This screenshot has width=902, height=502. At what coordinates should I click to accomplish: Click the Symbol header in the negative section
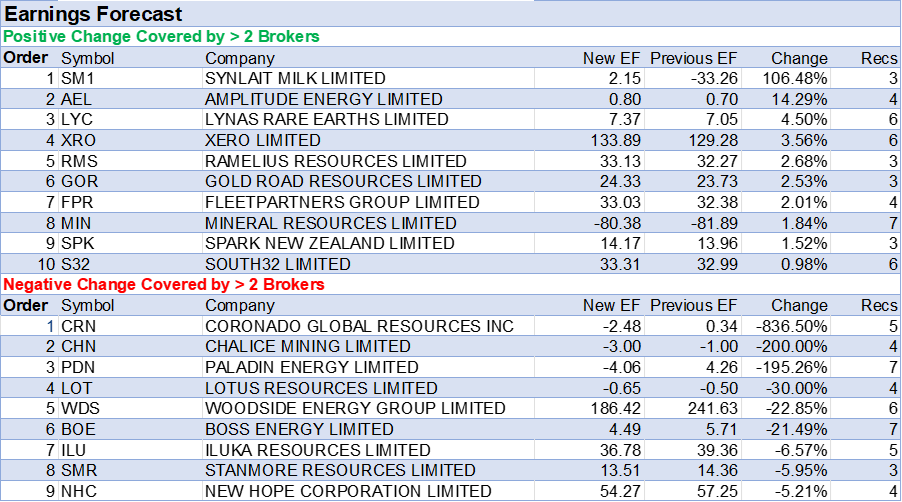click(88, 305)
